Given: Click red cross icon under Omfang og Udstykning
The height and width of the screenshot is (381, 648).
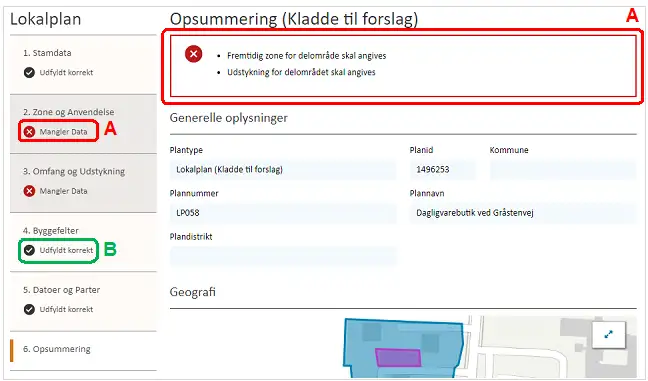Looking at the screenshot, I should pyautogui.click(x=29, y=191).
